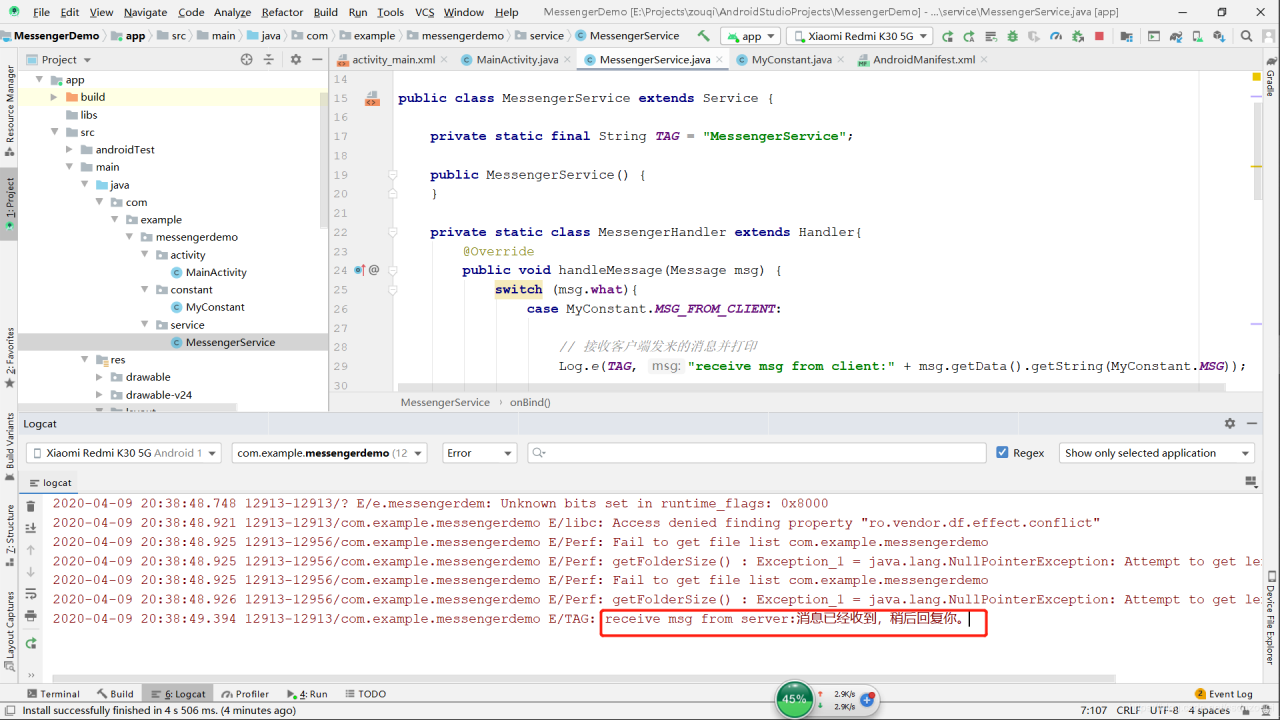Viewport: 1280px width, 720px height.
Task: Toggle soft-wrap in Logcat sidebar
Action: tap(31, 594)
